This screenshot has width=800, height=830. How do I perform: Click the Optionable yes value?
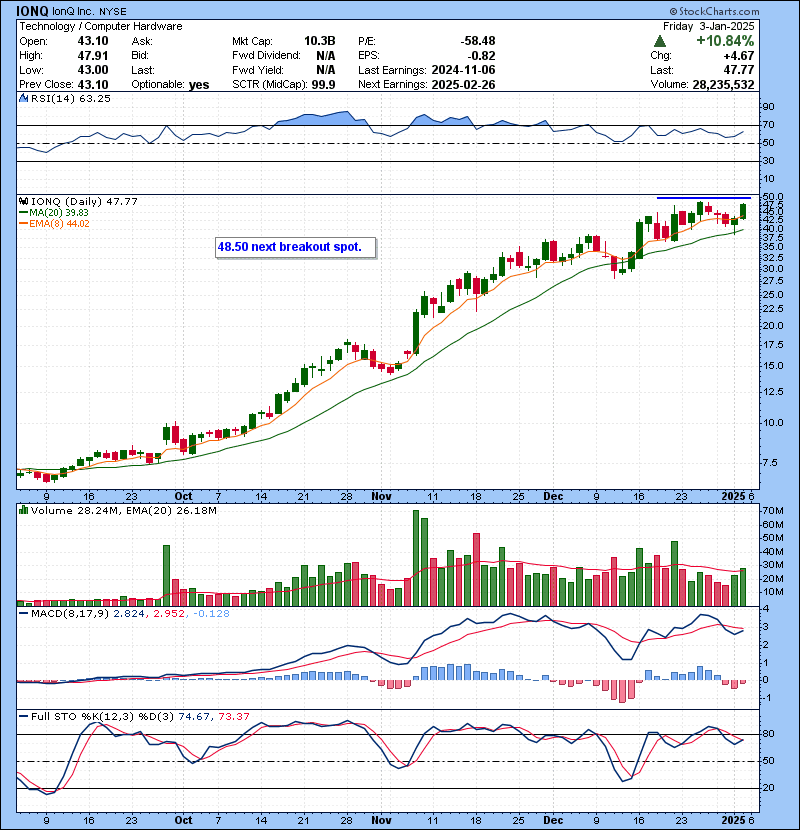click(x=199, y=85)
